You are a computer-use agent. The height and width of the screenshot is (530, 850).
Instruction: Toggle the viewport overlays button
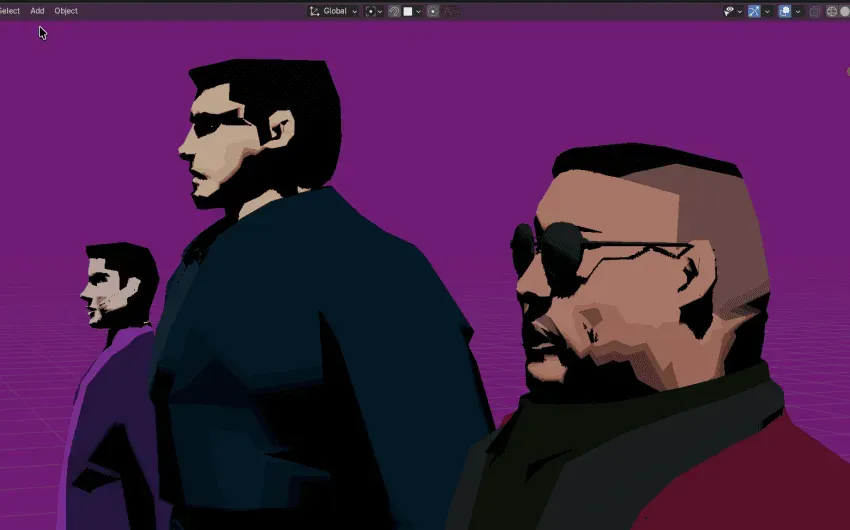point(784,11)
